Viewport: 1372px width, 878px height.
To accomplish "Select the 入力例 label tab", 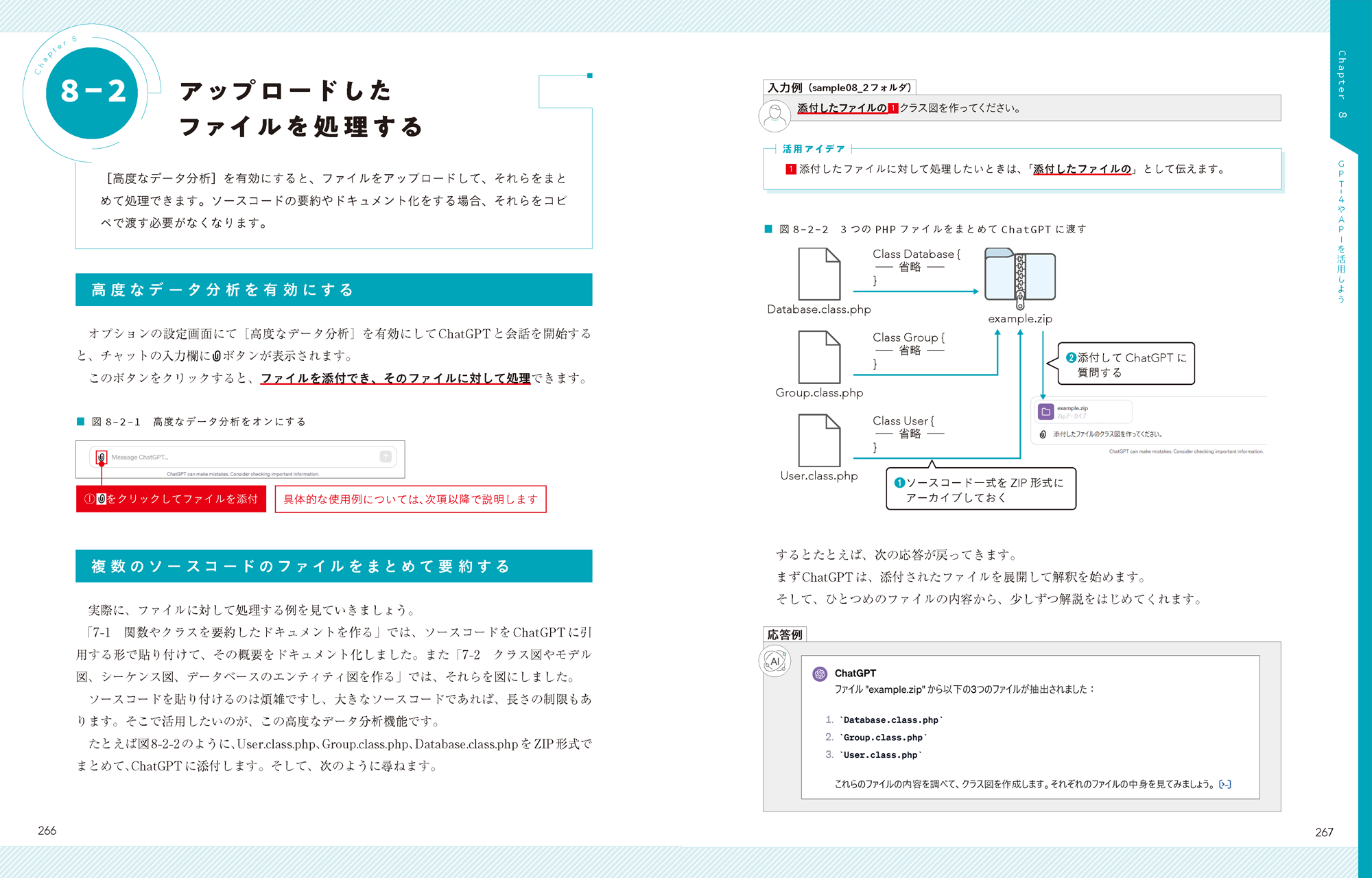I will (x=836, y=87).
